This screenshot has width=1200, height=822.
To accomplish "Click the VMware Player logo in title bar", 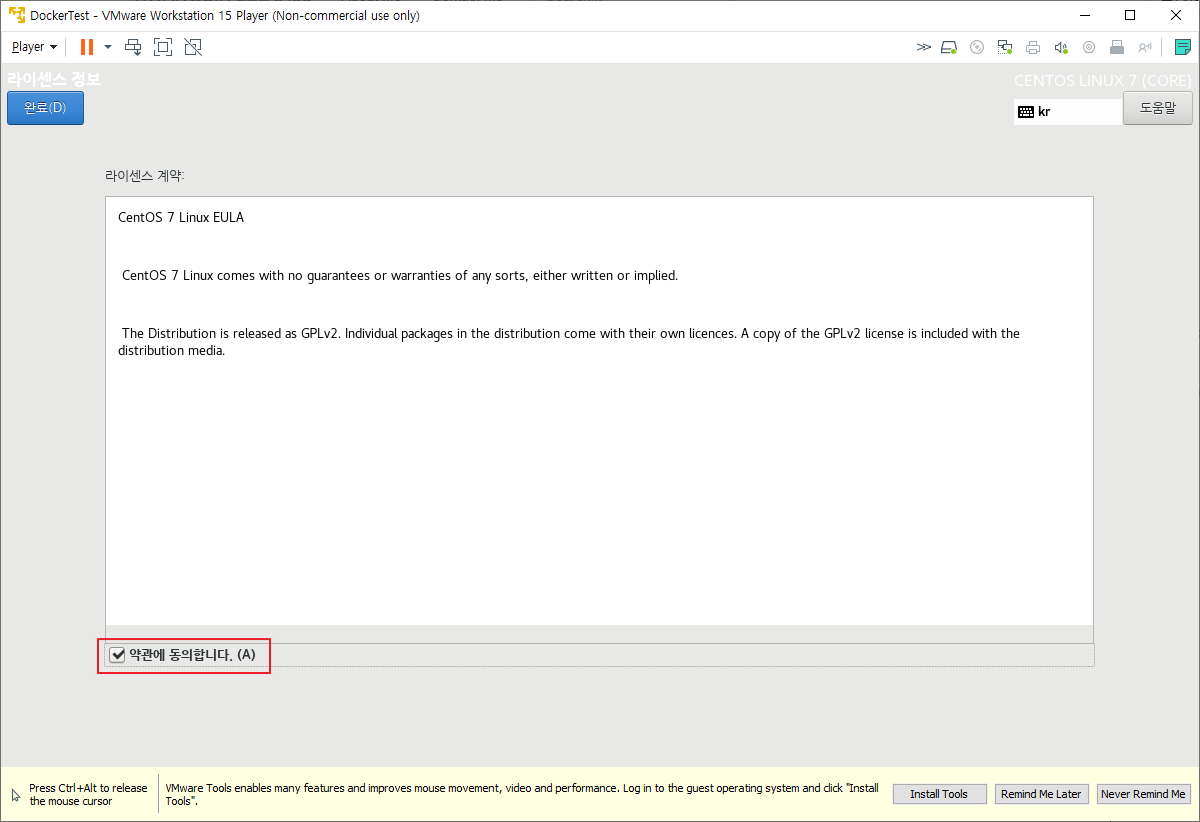I will (16, 15).
